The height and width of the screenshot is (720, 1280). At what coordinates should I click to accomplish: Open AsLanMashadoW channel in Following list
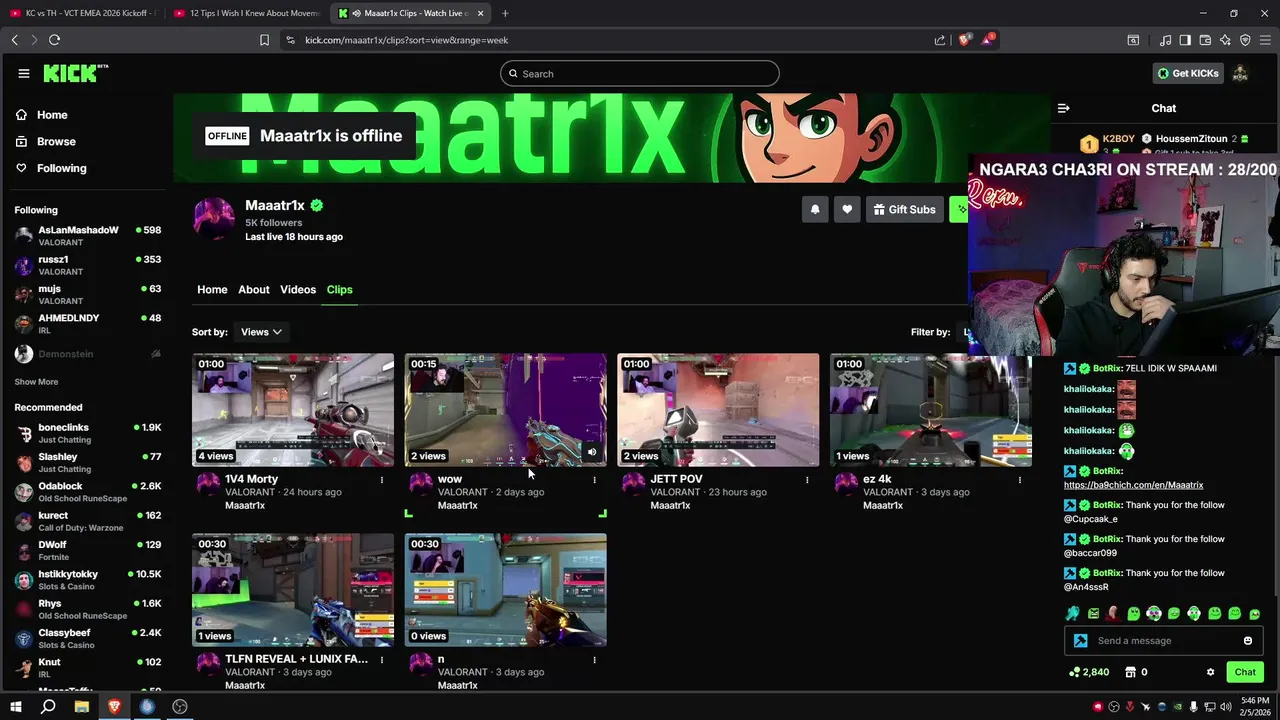point(87,236)
